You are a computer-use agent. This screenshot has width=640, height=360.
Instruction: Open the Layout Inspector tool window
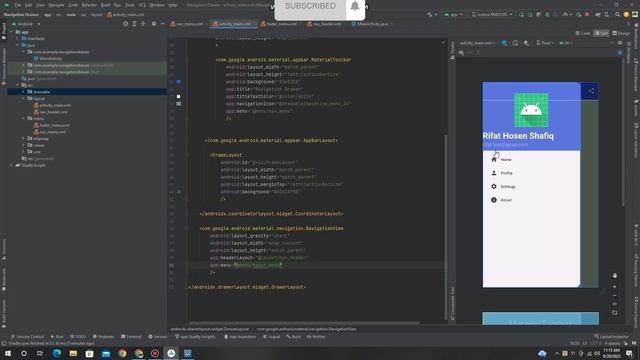[612, 337]
